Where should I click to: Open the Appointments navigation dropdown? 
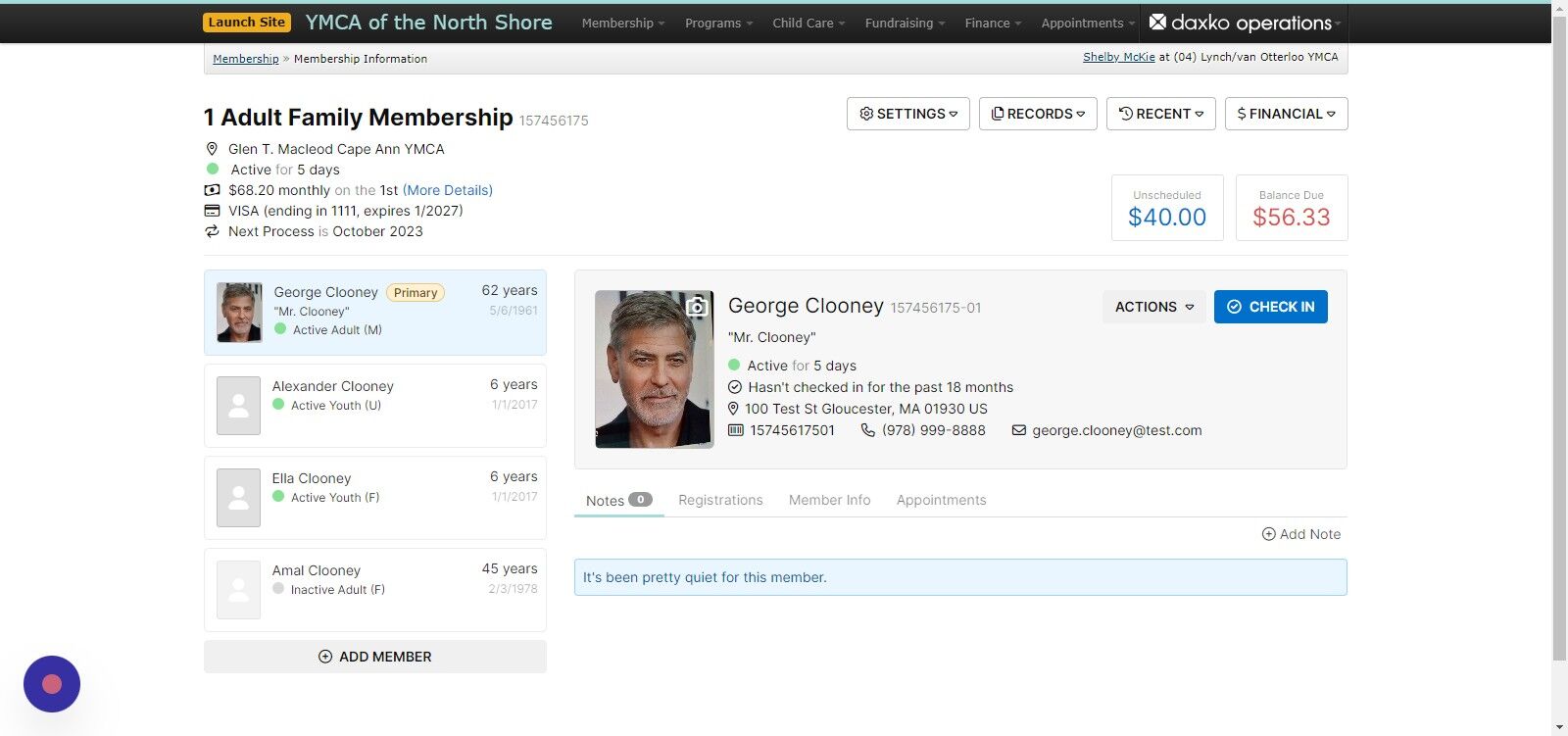pyautogui.click(x=1088, y=23)
